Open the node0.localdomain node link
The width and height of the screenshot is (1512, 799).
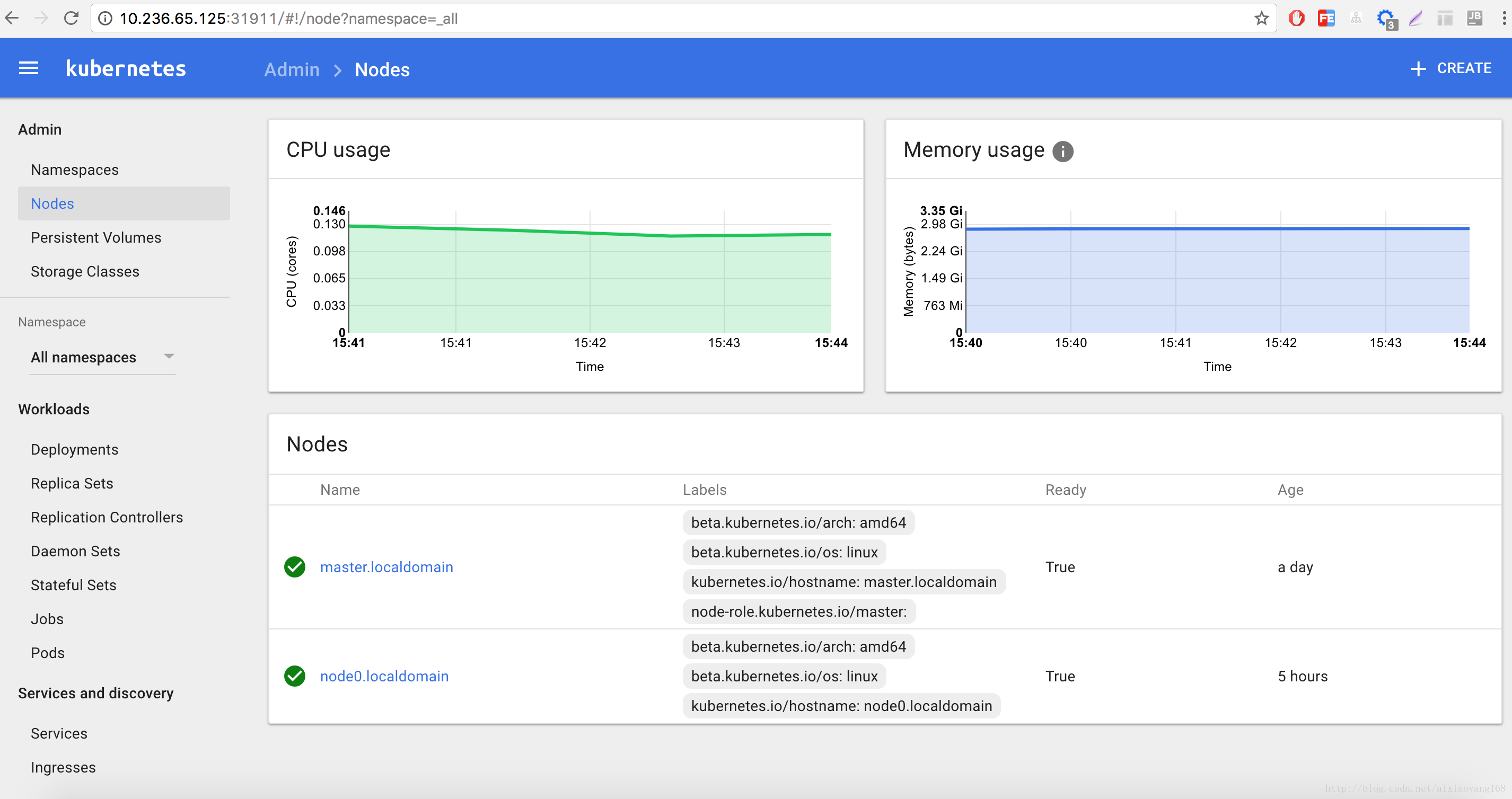pyautogui.click(x=384, y=676)
